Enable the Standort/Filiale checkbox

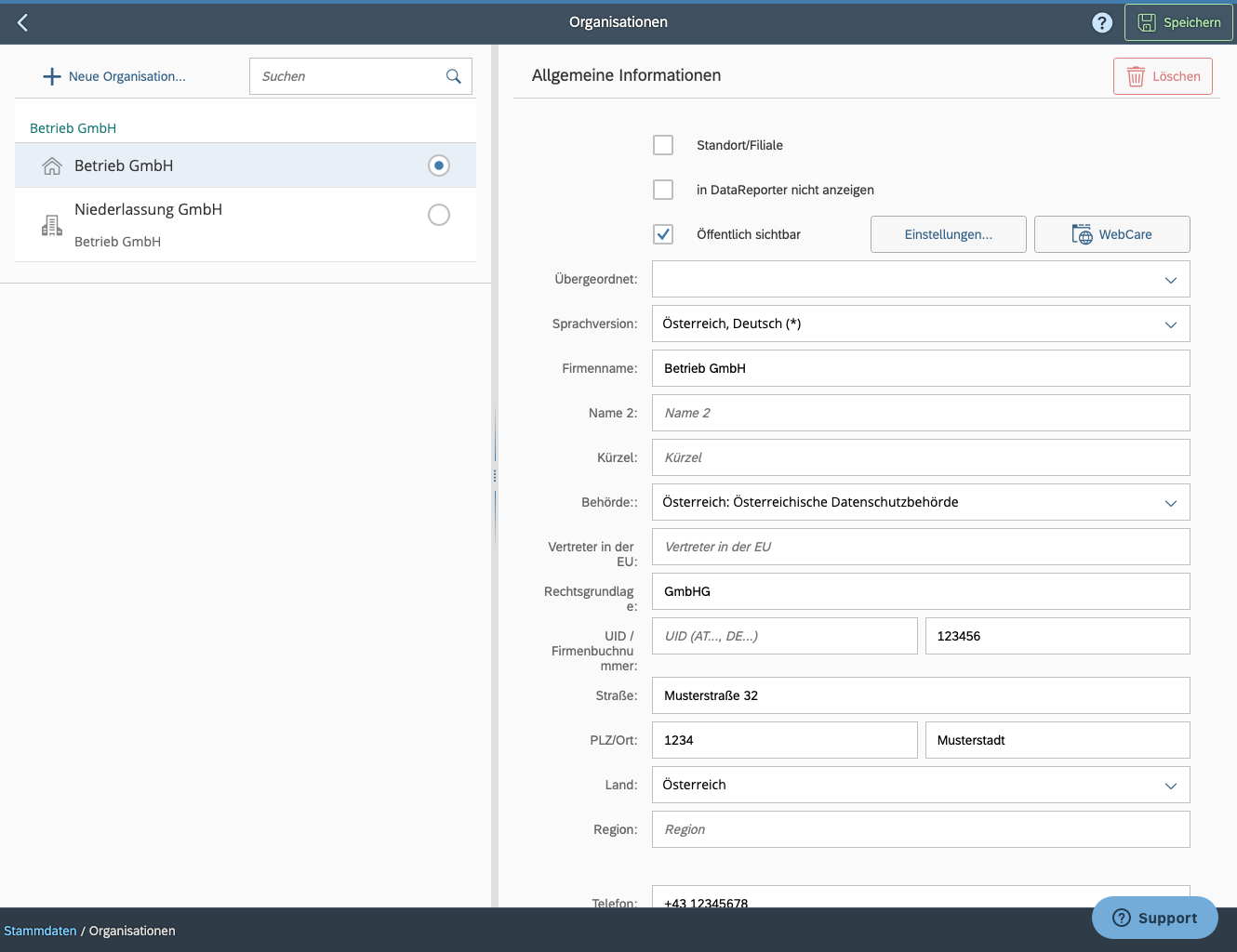pyautogui.click(x=663, y=145)
